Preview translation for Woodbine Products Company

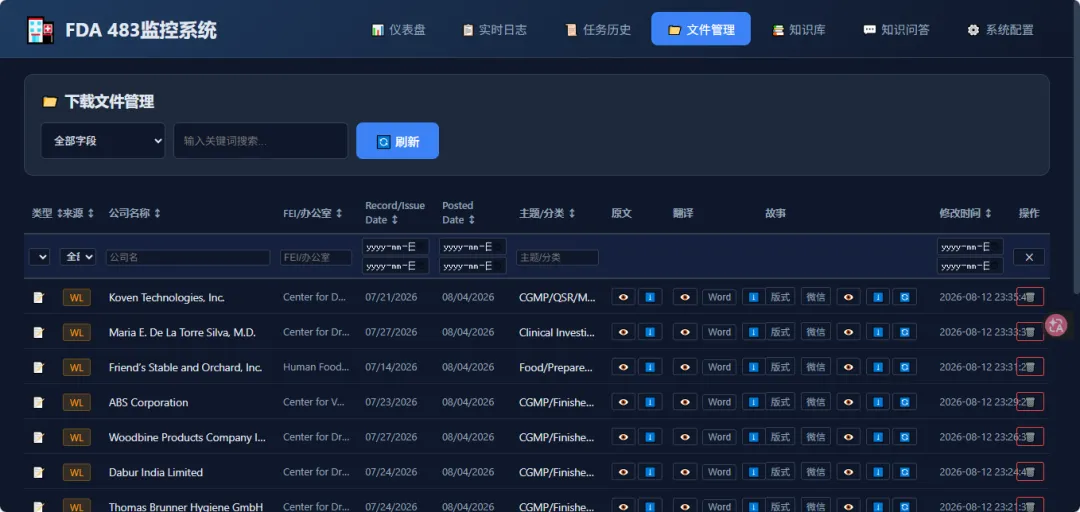pyautogui.click(x=685, y=437)
